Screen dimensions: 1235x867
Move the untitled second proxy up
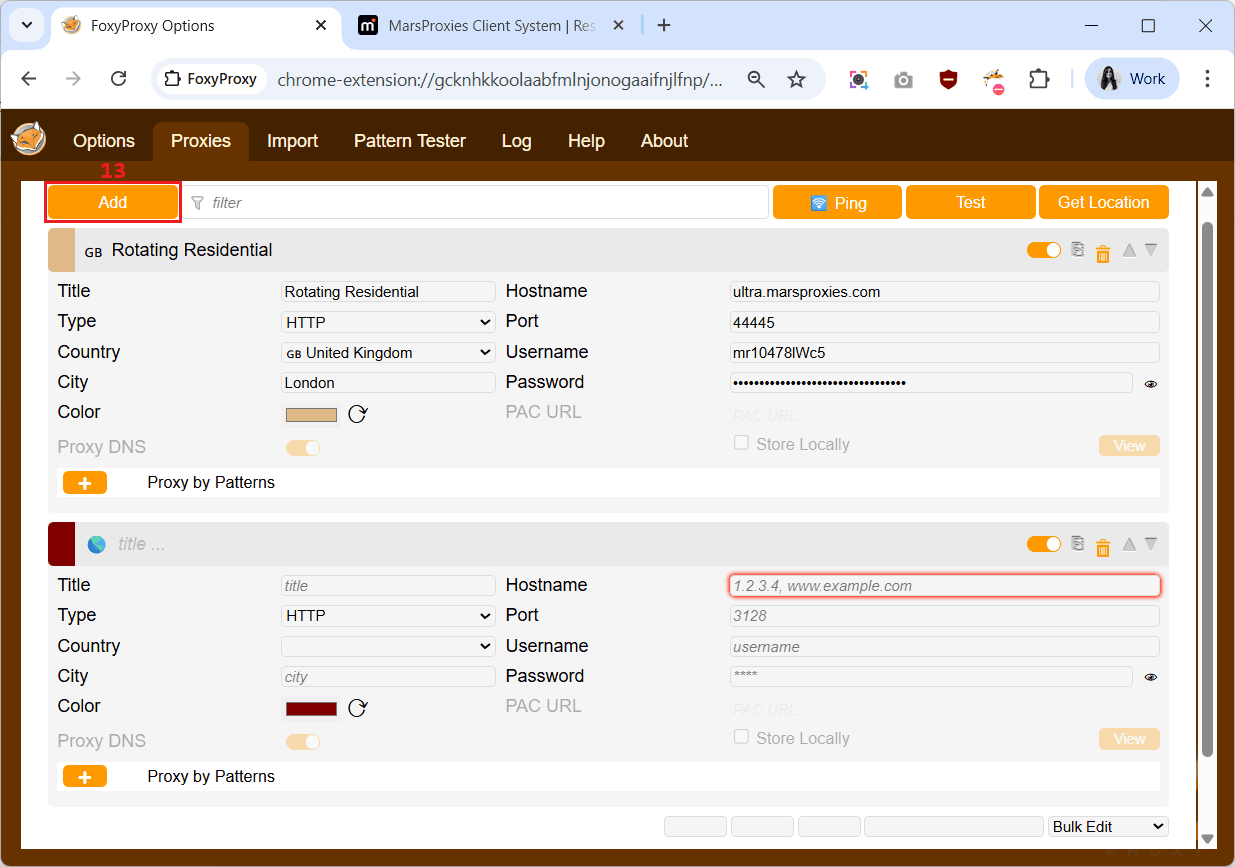coord(1129,544)
